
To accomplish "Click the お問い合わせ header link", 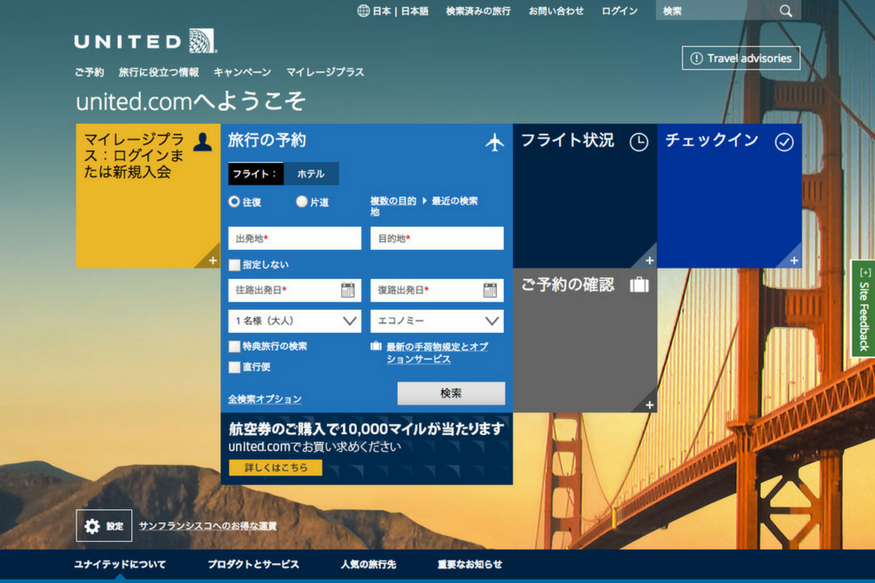I will (556, 11).
